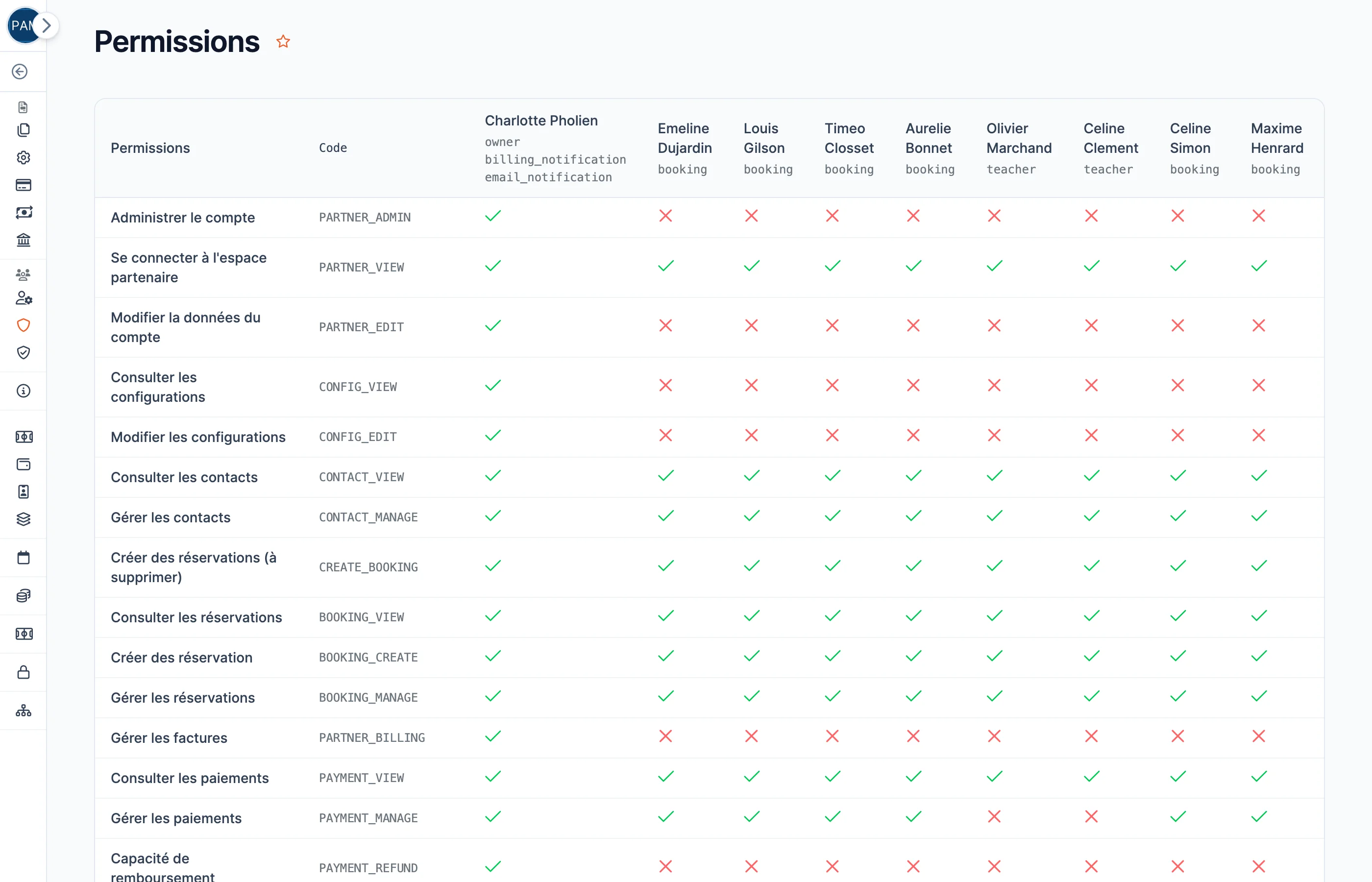Viewport: 1372px width, 882px height.
Task: Click the Olivier Marchand column header
Action: [x=1019, y=148]
